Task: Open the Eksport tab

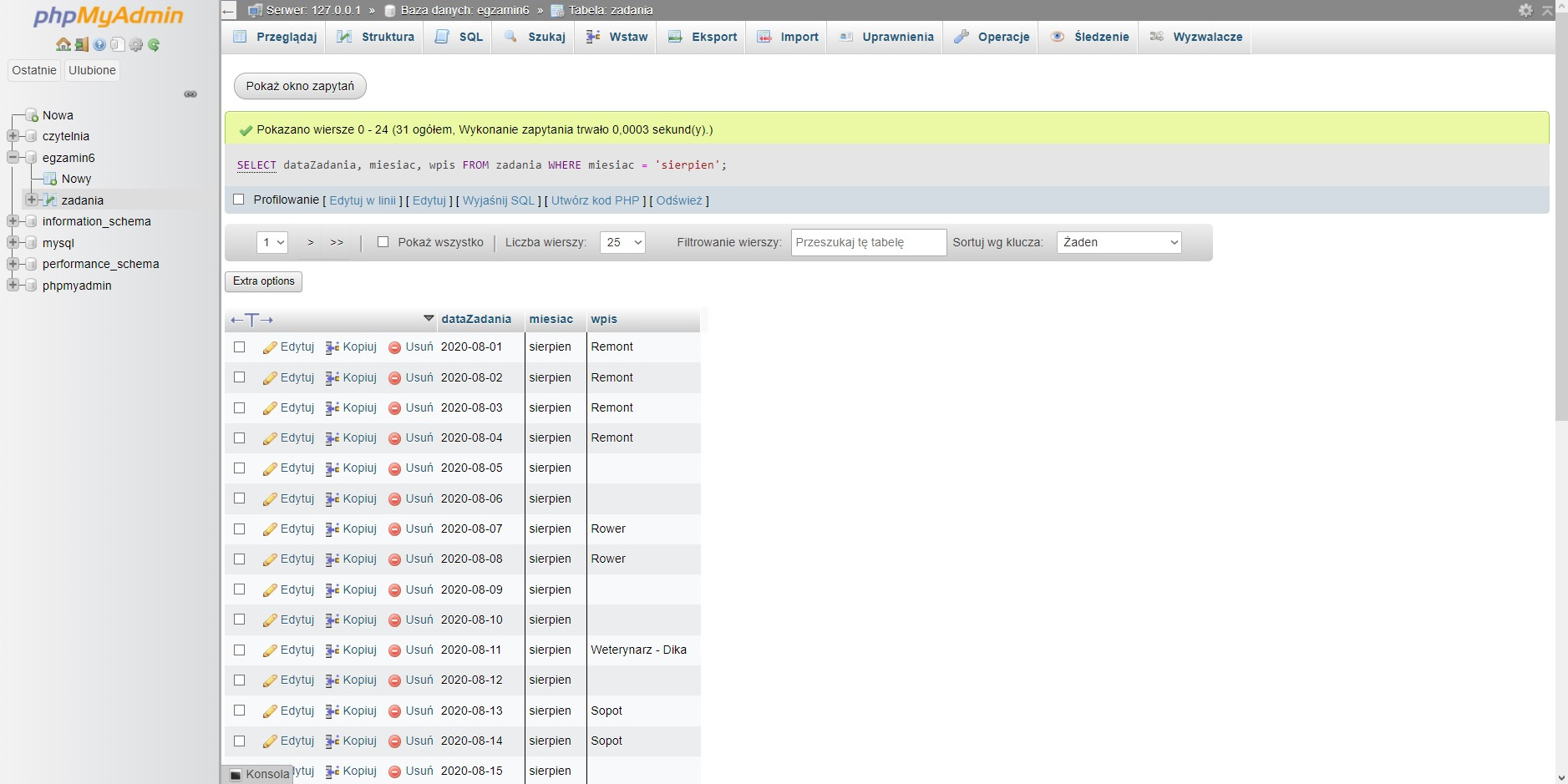Action: pos(703,37)
